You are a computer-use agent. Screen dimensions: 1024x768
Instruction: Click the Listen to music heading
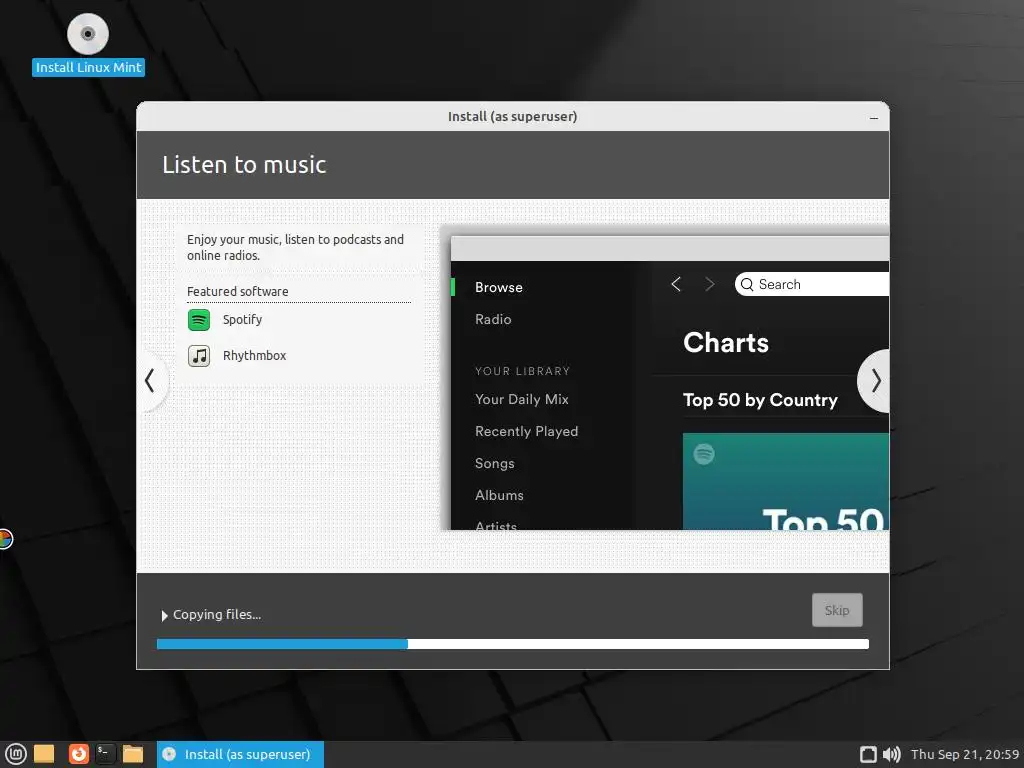click(244, 165)
